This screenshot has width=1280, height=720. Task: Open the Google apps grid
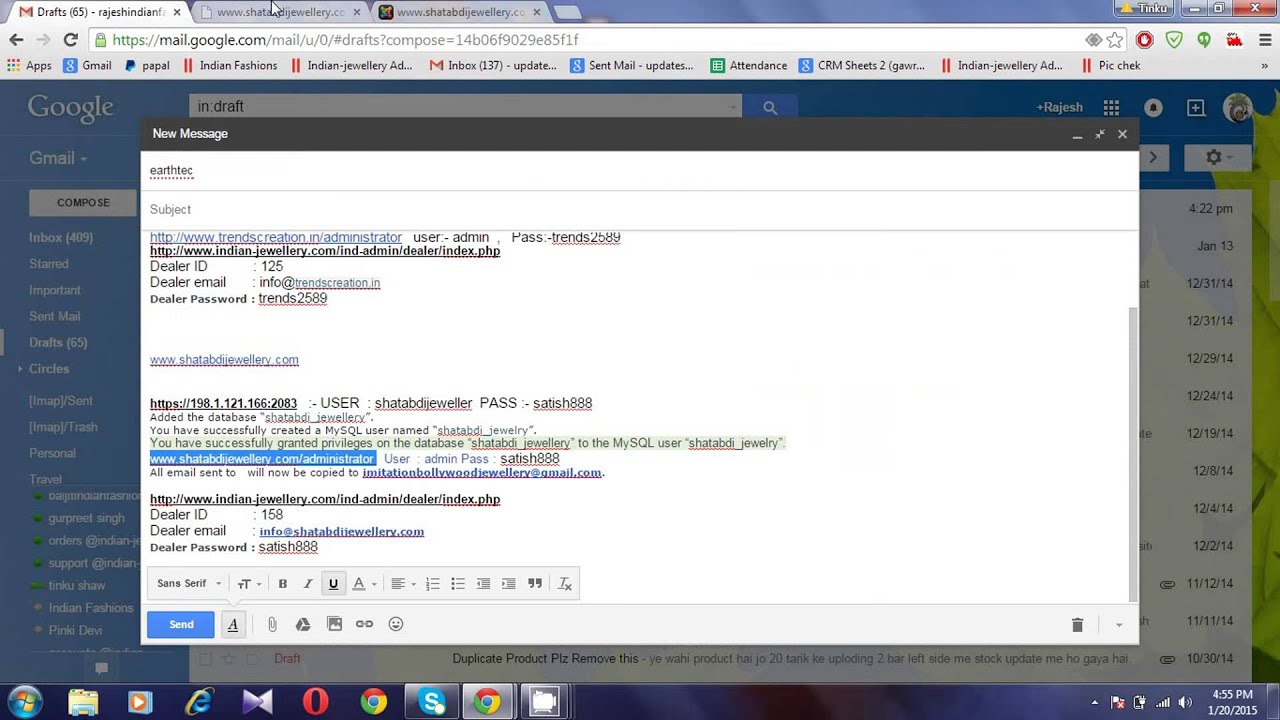[x=1111, y=108]
